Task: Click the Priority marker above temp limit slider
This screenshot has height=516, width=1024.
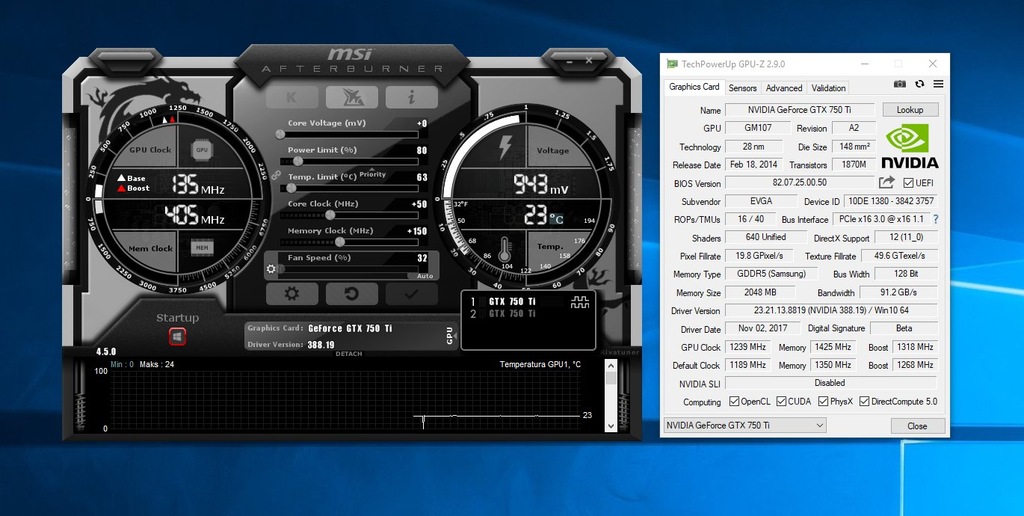Action: coord(373,174)
